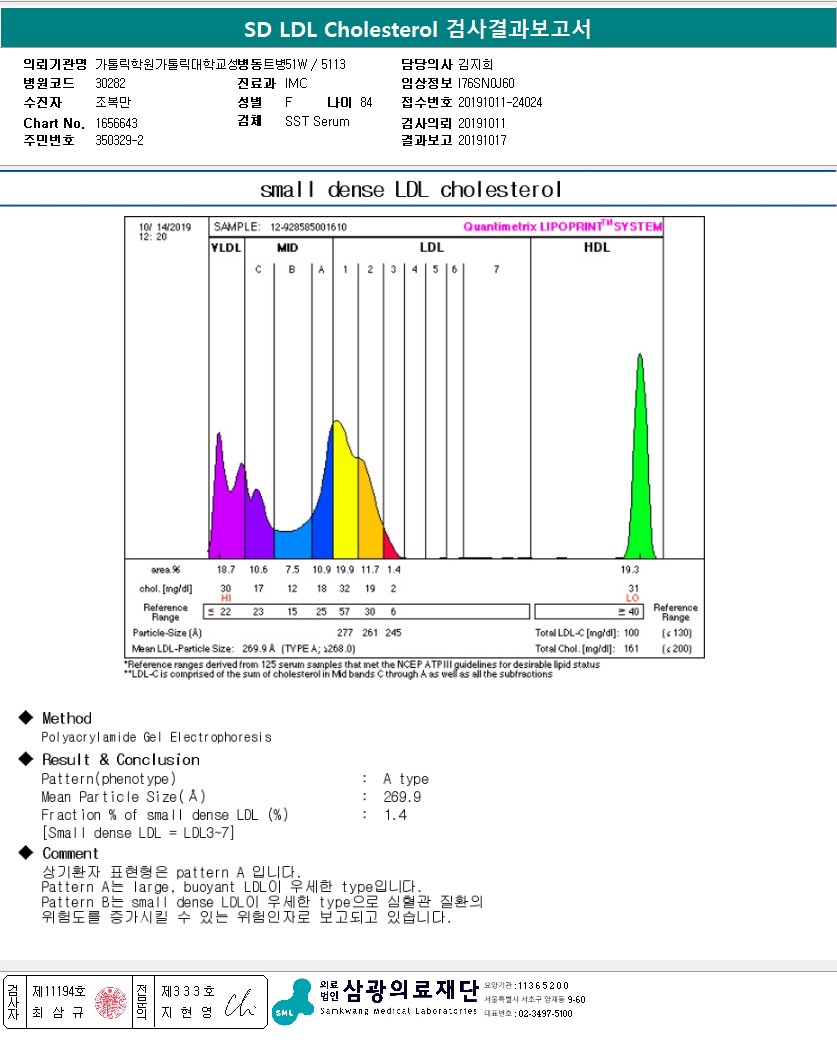Image resolution: width=837 pixels, height=1040 pixels.
Task: Click the diamond bullet beside Result & Conclusion
Action: pos(25,759)
